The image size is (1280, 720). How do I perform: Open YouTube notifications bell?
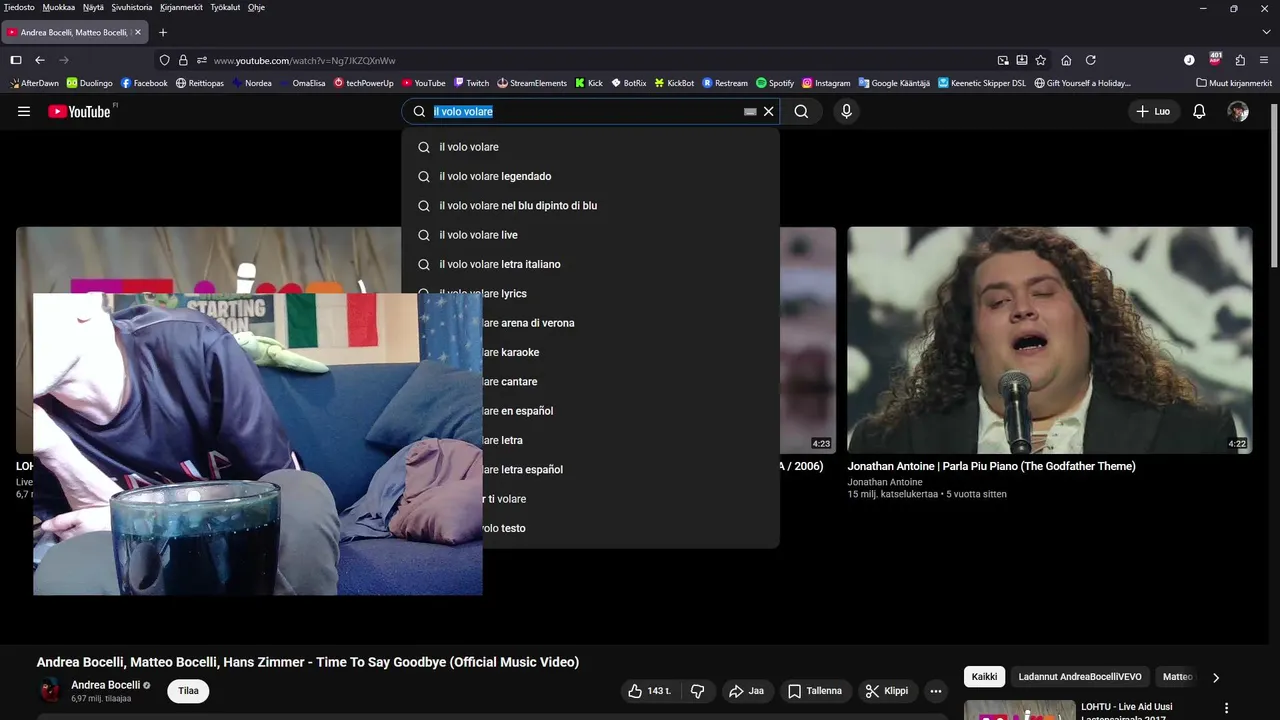point(1199,112)
